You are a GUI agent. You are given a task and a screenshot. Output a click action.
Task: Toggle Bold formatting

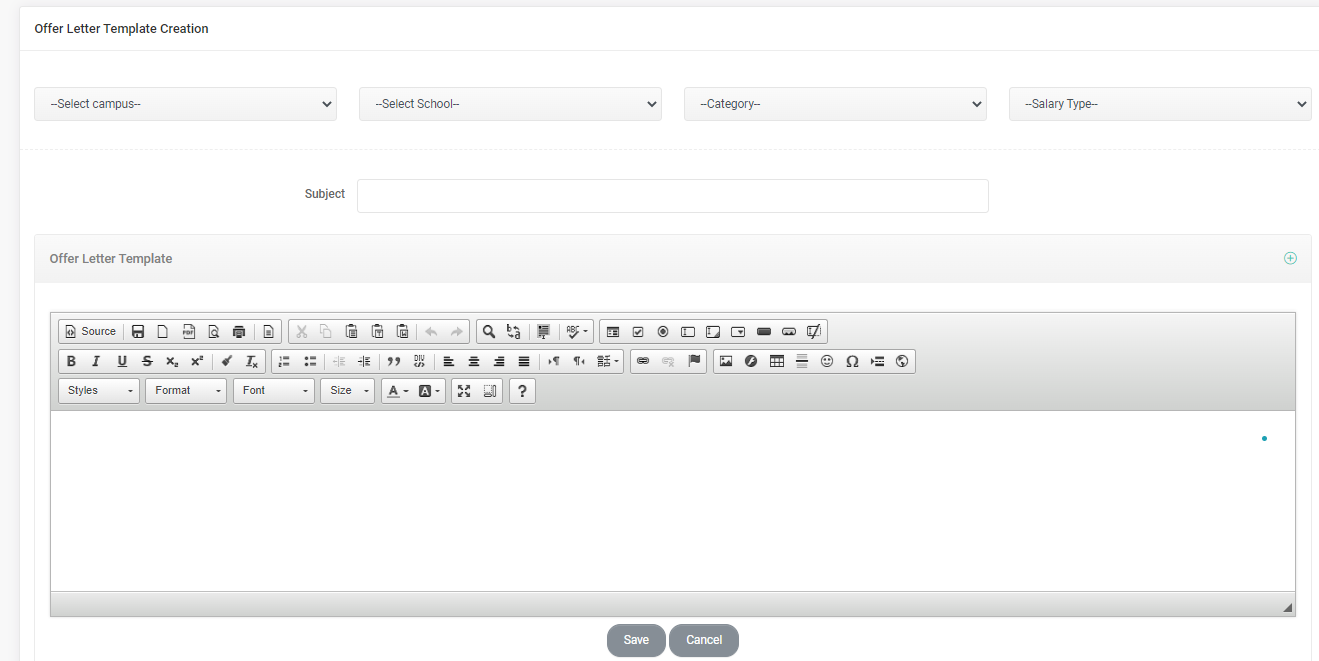click(x=71, y=362)
